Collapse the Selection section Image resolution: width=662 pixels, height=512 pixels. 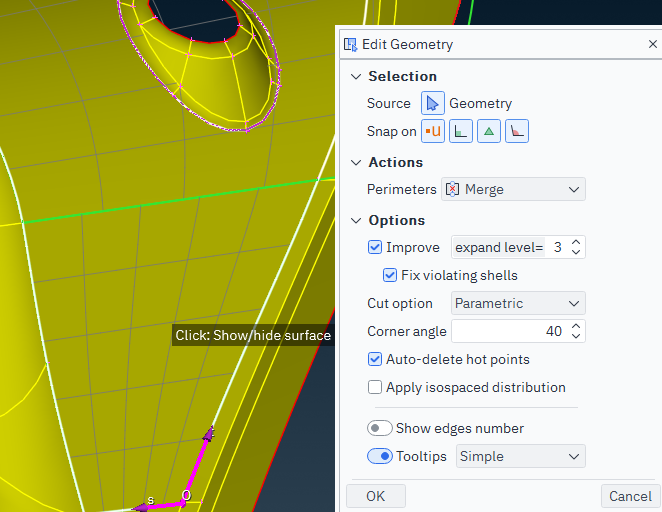pos(355,77)
